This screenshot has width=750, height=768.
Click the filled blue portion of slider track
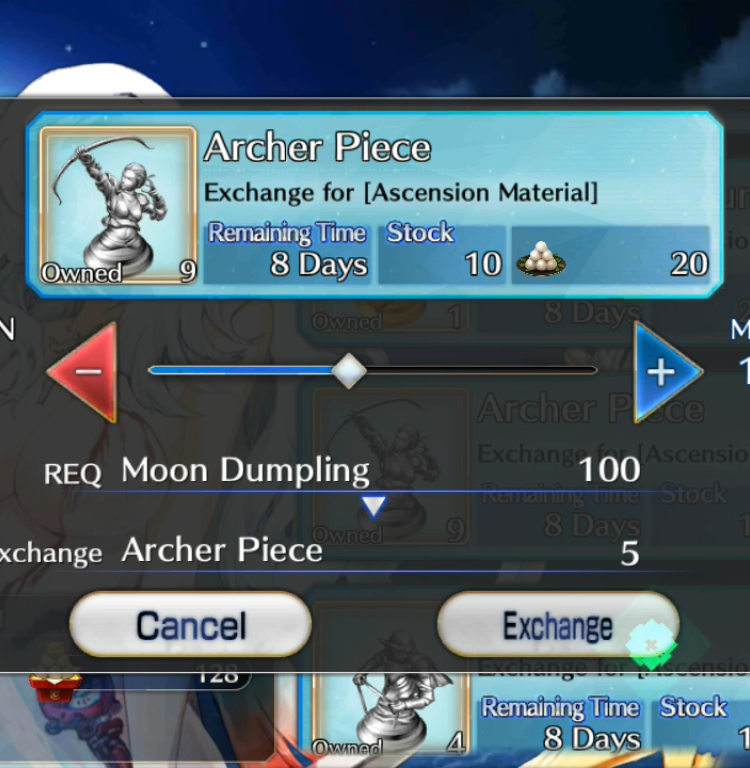[x=240, y=370]
